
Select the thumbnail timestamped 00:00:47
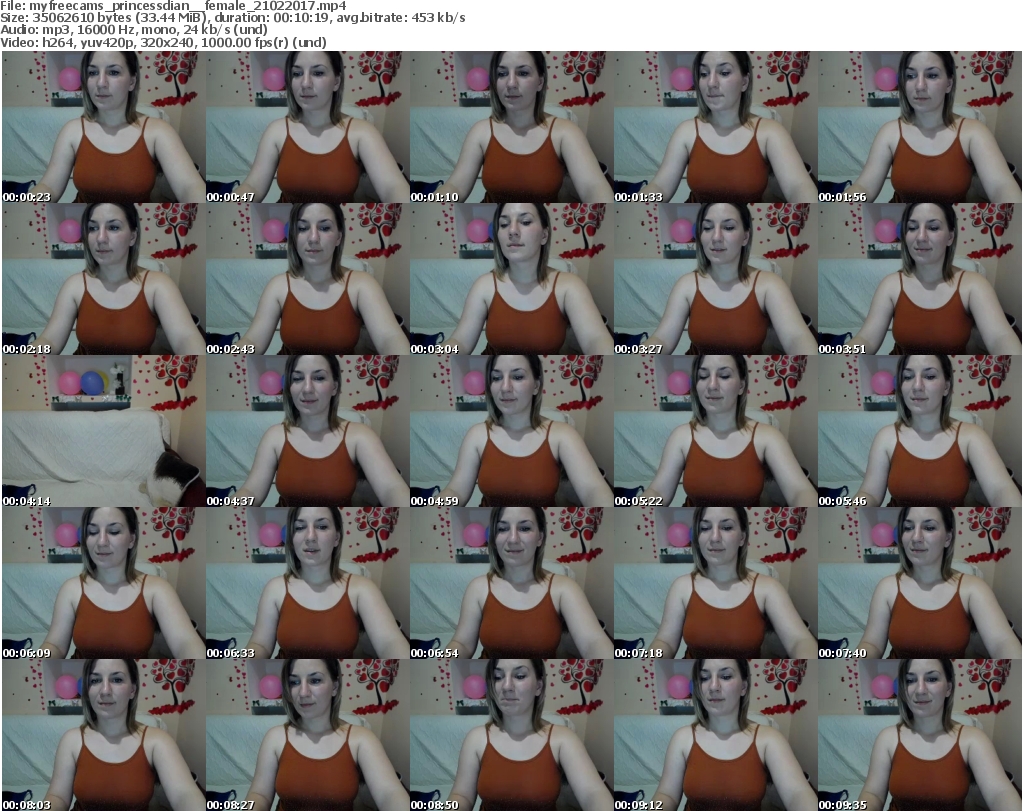coord(308,127)
